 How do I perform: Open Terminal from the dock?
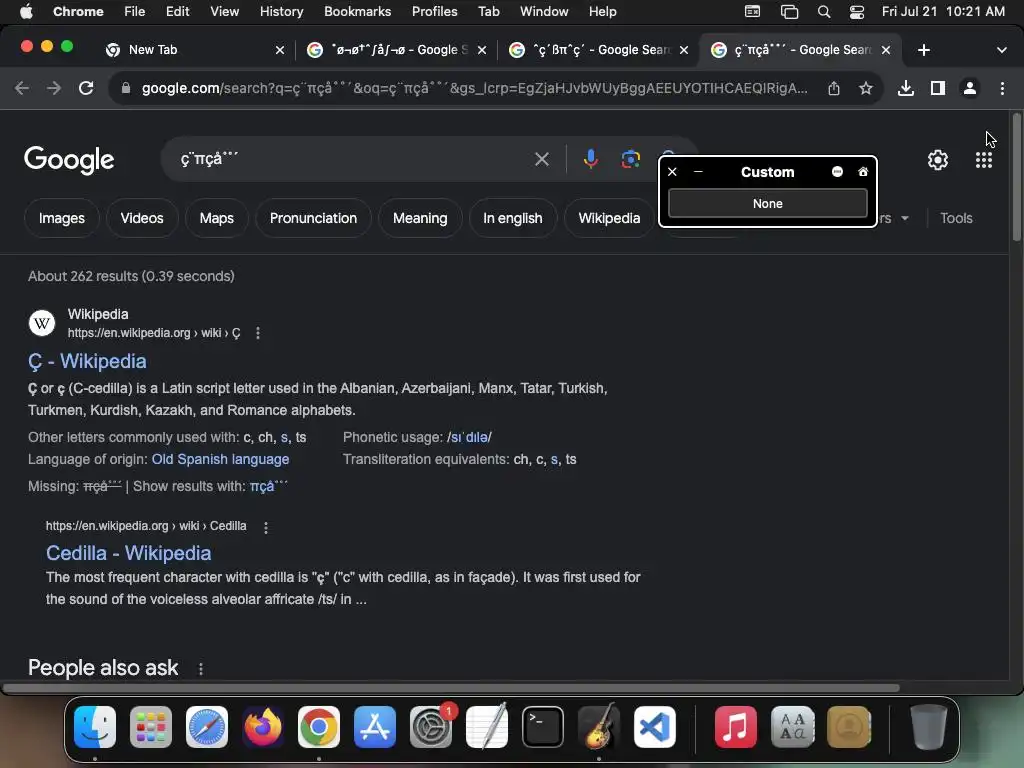tap(543, 727)
